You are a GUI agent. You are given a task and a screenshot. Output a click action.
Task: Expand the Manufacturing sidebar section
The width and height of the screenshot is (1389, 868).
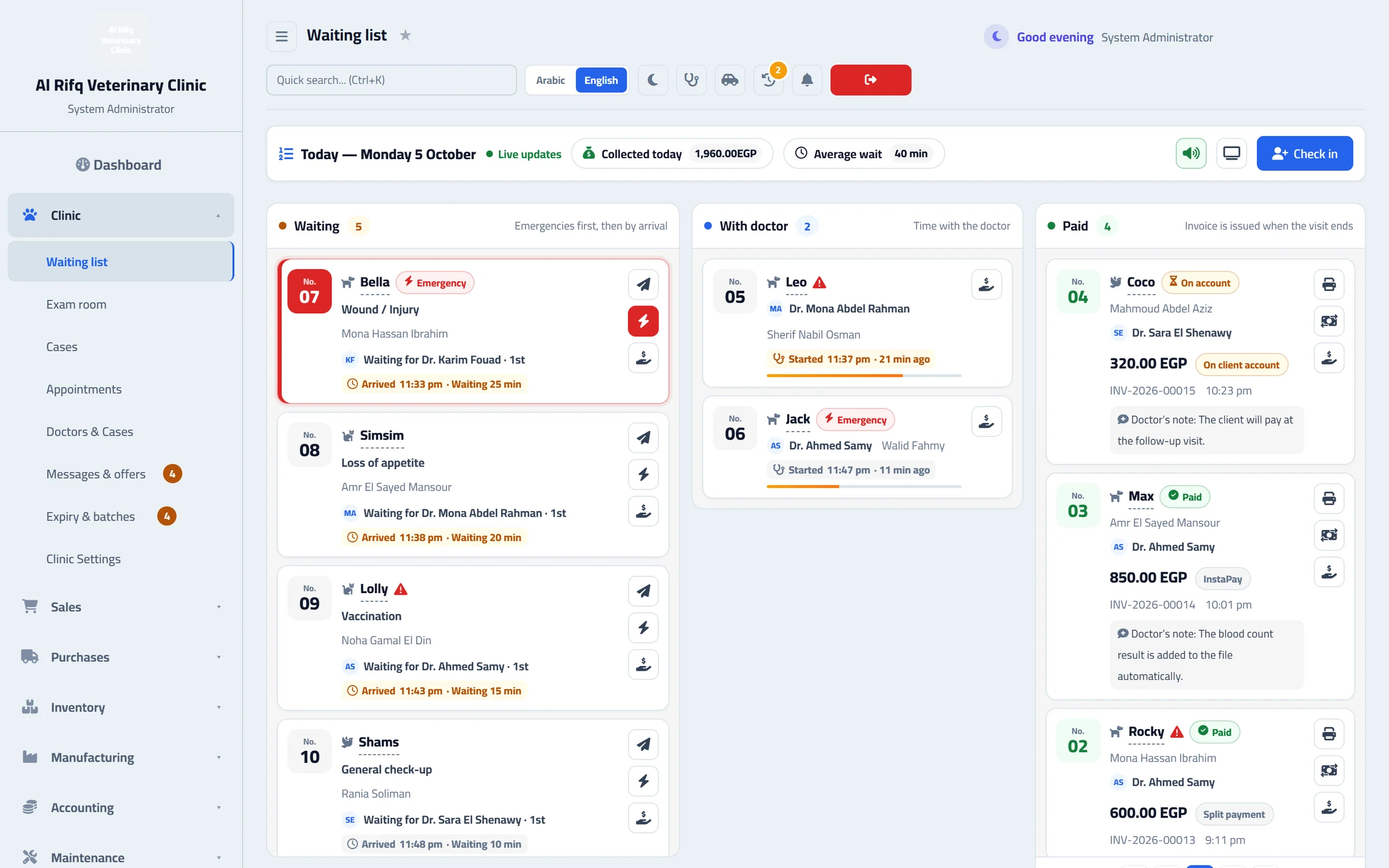[x=121, y=757]
